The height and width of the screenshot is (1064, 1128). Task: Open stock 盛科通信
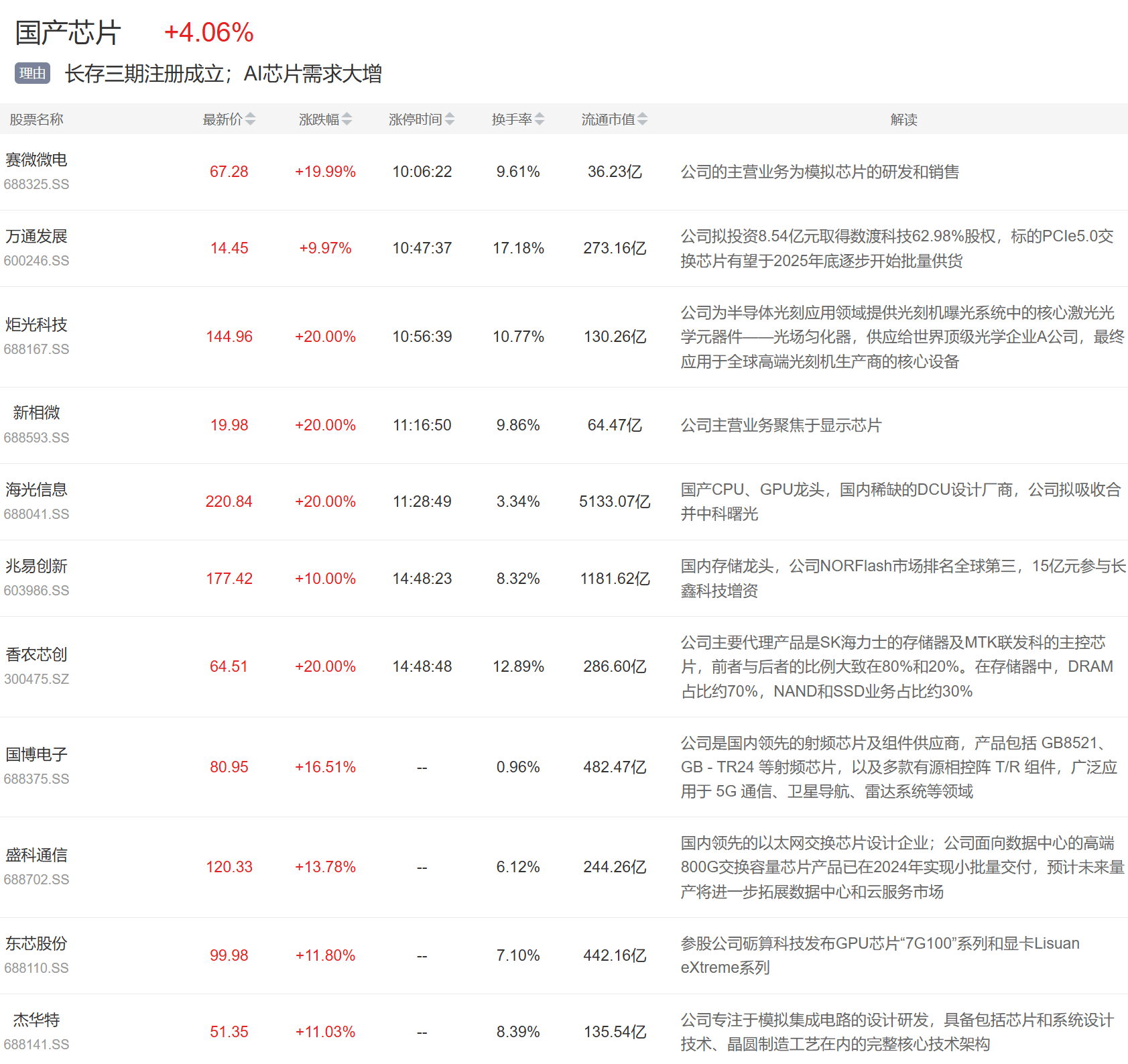[36, 855]
